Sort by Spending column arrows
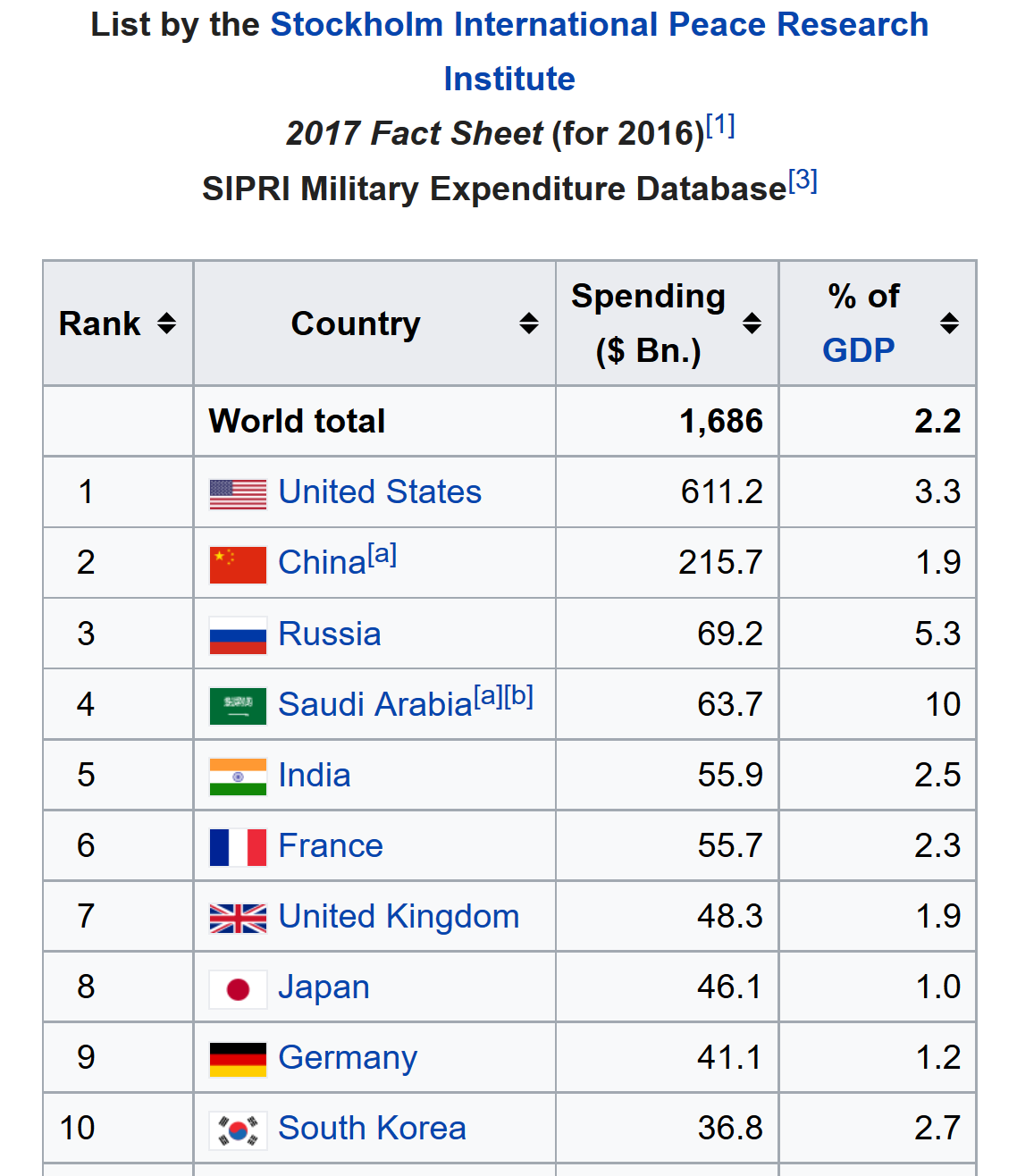The width and height of the screenshot is (1017, 1176). click(x=752, y=323)
